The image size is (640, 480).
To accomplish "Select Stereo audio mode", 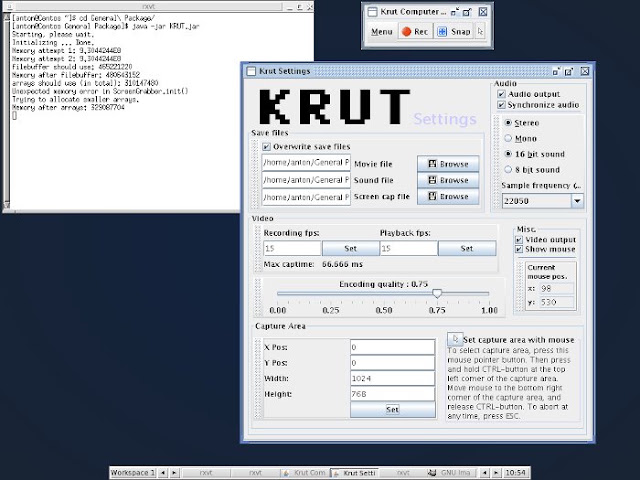I will (508, 122).
